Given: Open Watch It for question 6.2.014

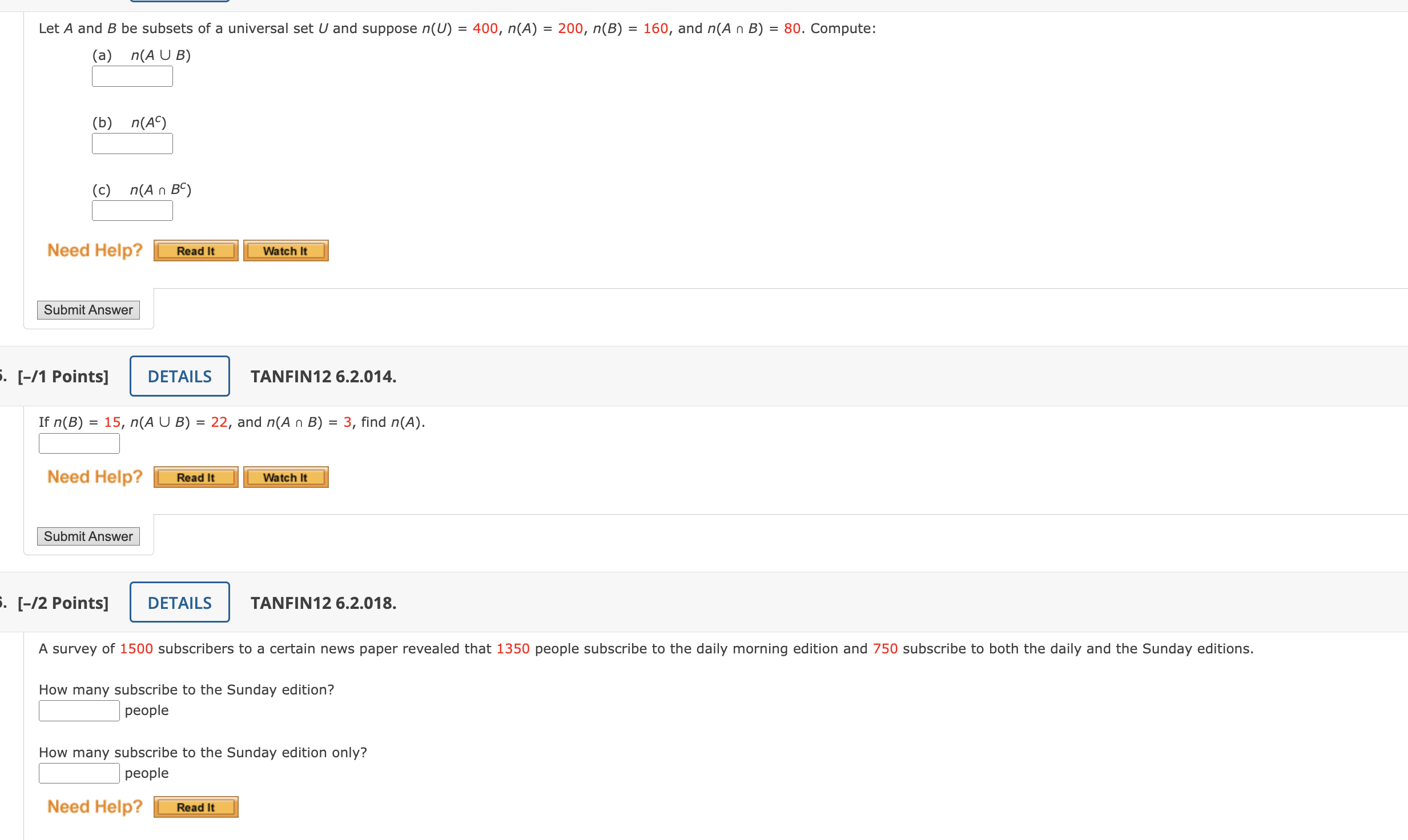Looking at the screenshot, I should click(x=285, y=477).
